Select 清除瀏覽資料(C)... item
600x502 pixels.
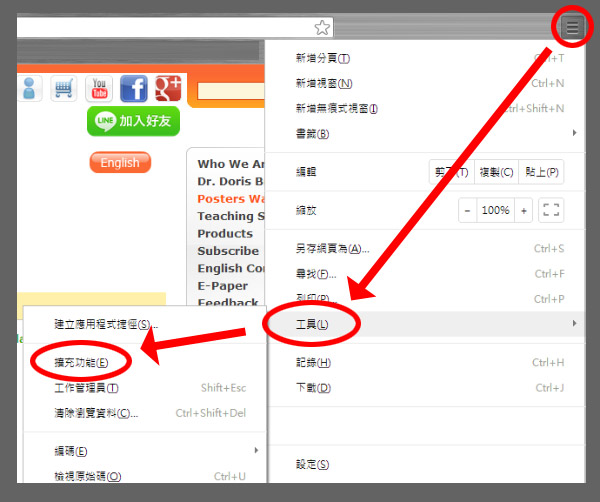point(144,413)
